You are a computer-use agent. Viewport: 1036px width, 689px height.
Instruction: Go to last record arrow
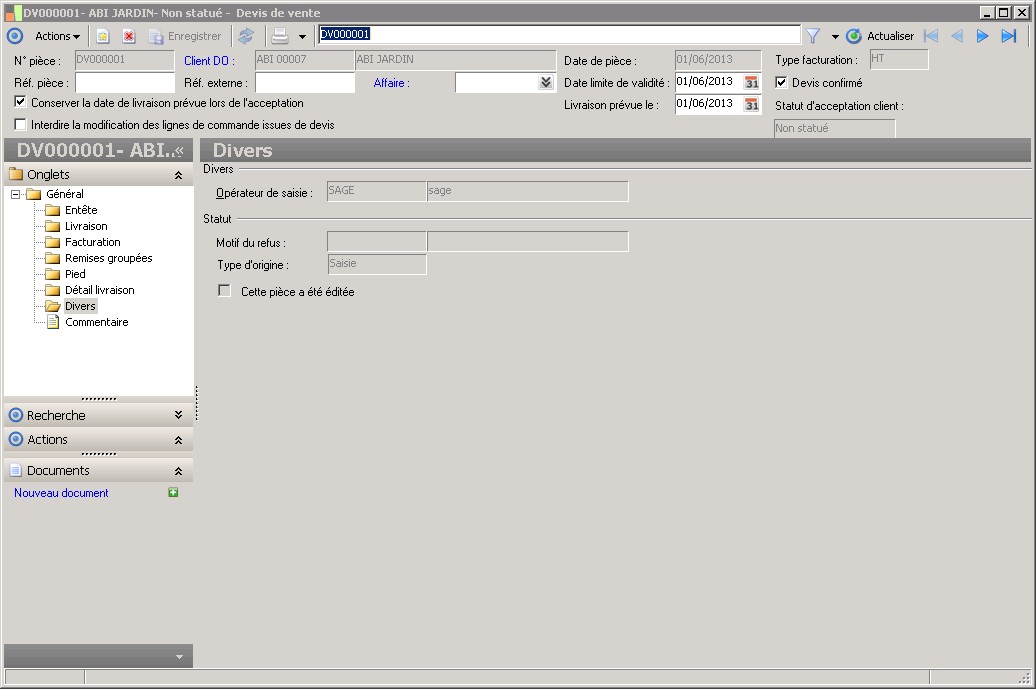1008,36
